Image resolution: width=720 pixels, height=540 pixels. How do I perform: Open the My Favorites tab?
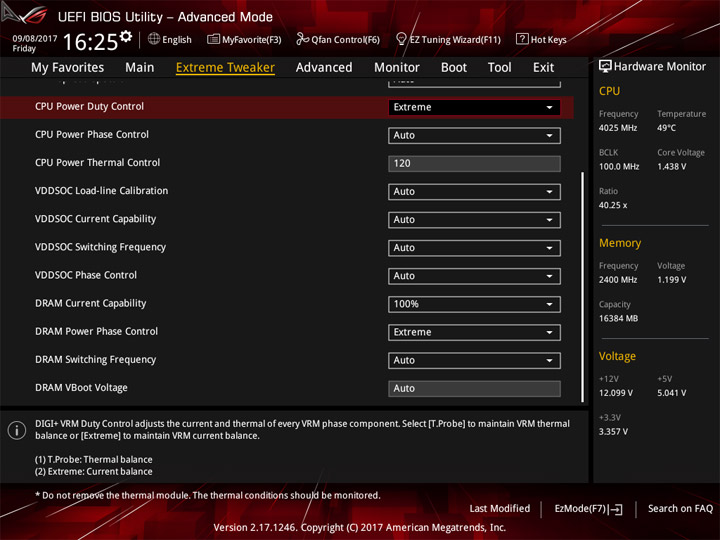click(x=68, y=68)
